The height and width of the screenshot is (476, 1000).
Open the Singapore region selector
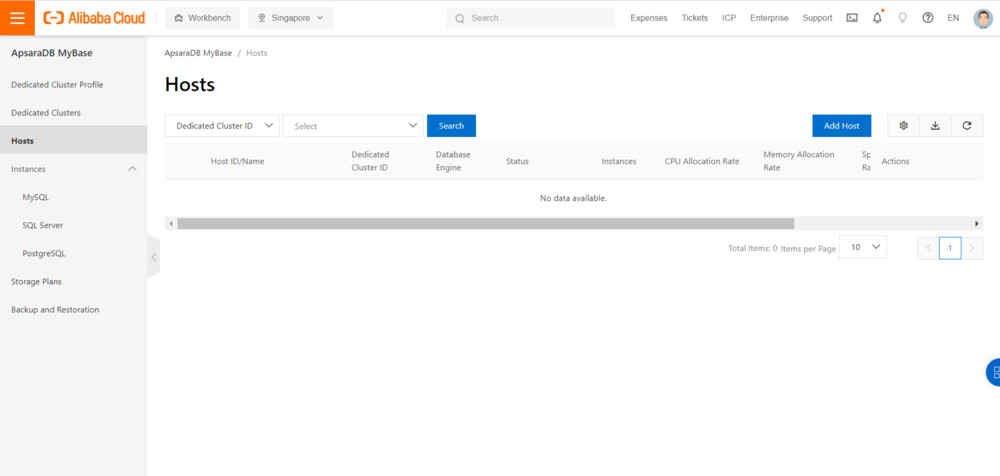tap(290, 18)
